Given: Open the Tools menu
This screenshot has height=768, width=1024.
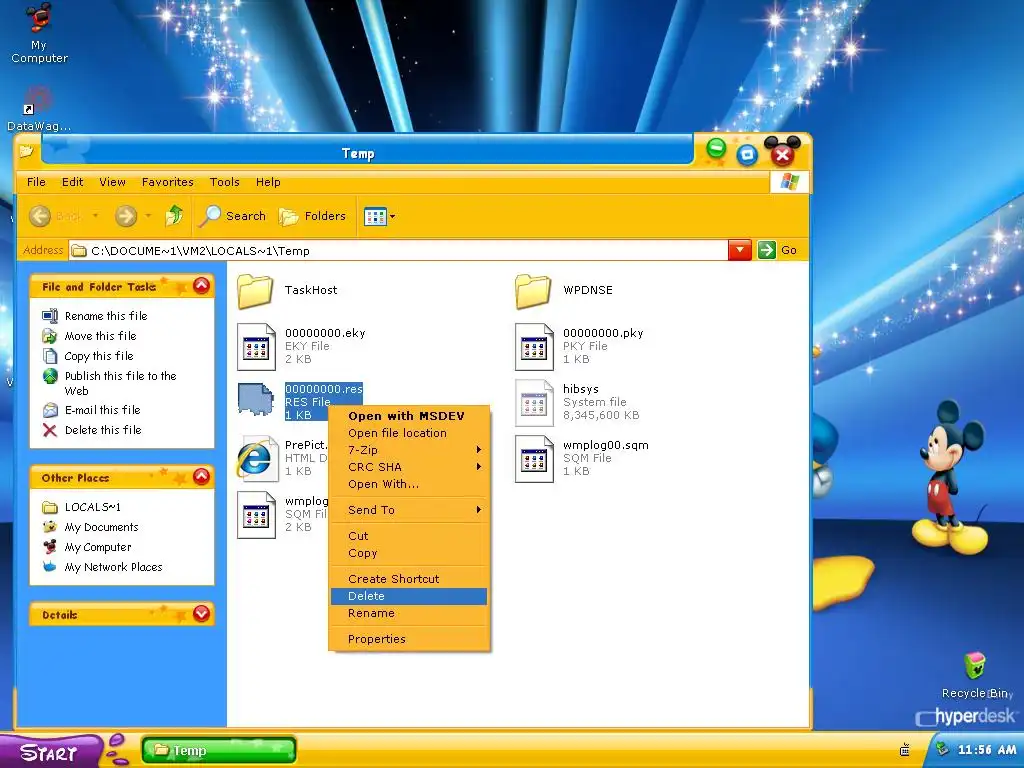Looking at the screenshot, I should (x=225, y=182).
